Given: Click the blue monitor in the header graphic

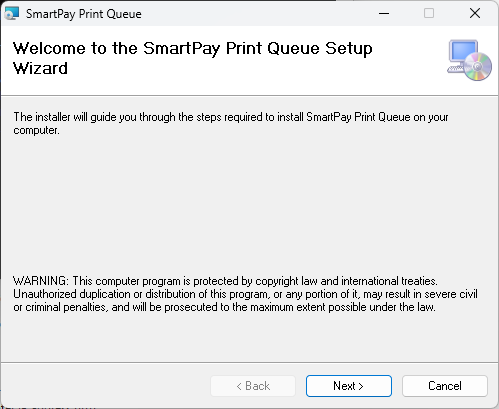Looking at the screenshot, I should pos(463,52).
